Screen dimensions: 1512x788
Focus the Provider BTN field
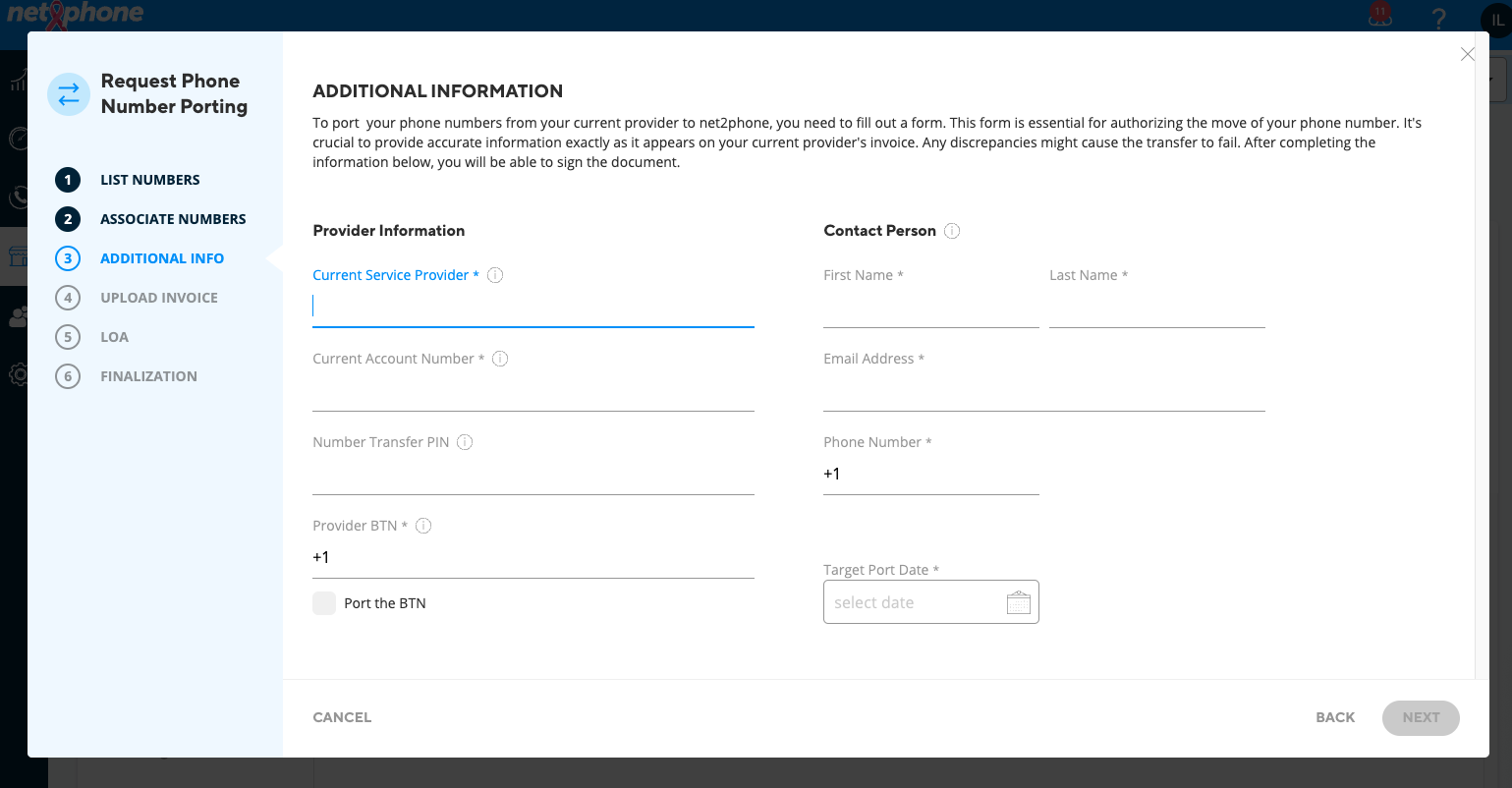(533, 558)
